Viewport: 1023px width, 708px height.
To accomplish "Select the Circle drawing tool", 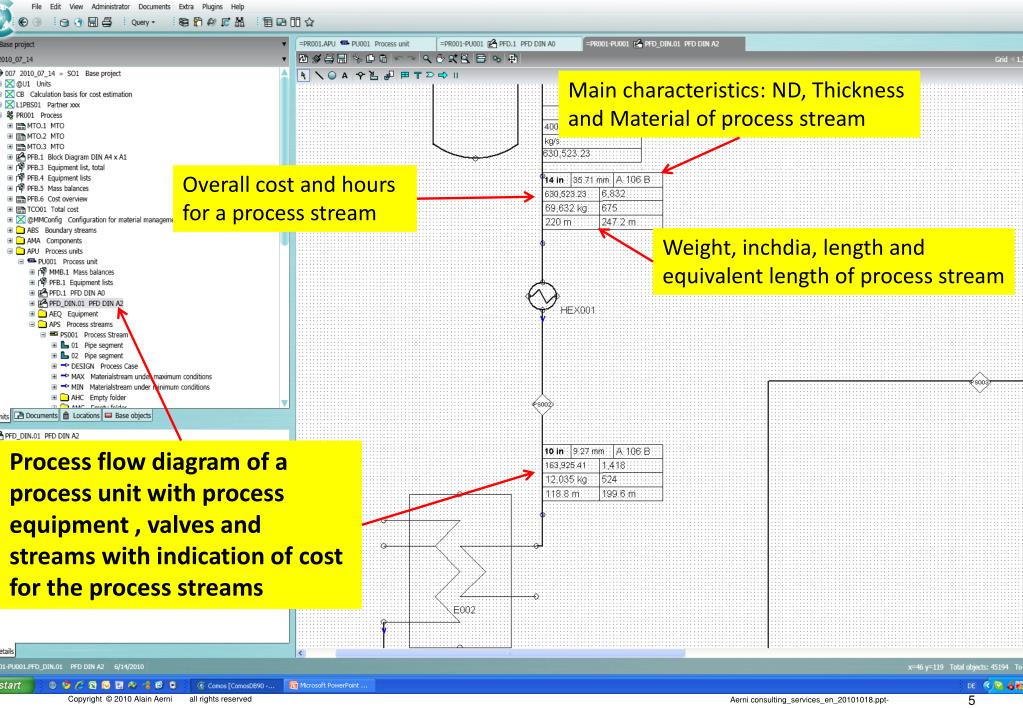I will click(x=332, y=76).
